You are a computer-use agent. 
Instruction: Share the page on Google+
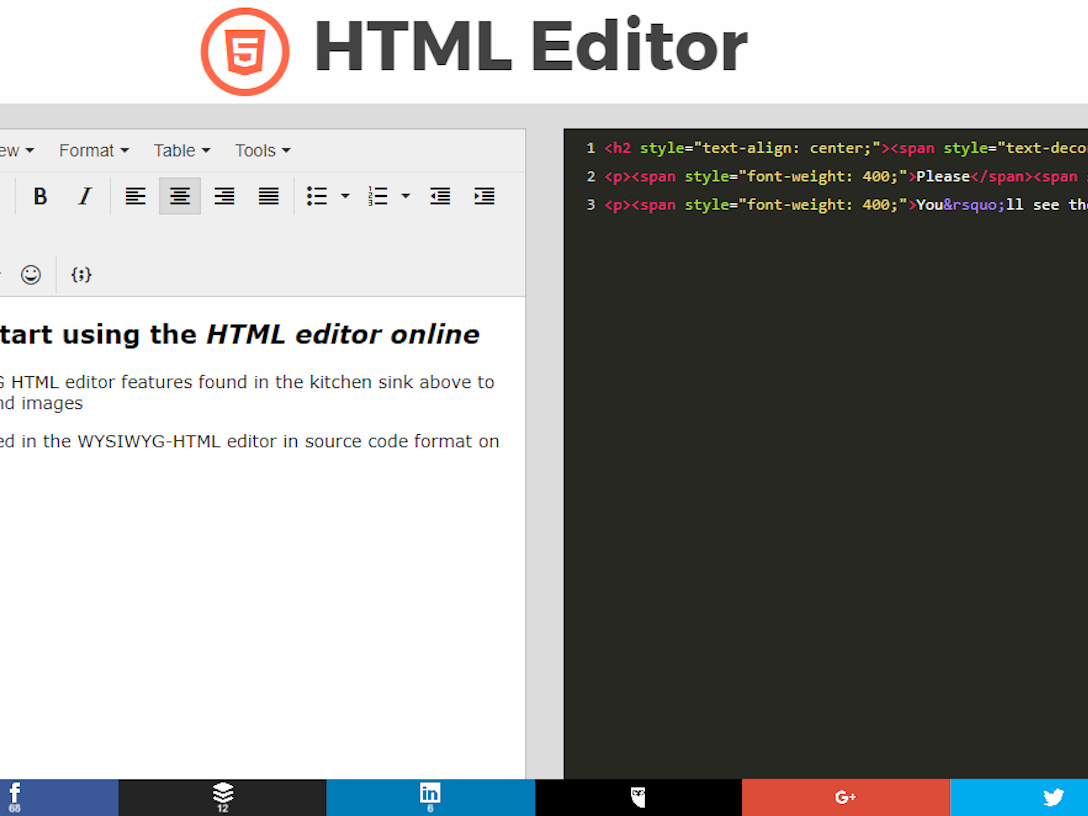point(846,797)
